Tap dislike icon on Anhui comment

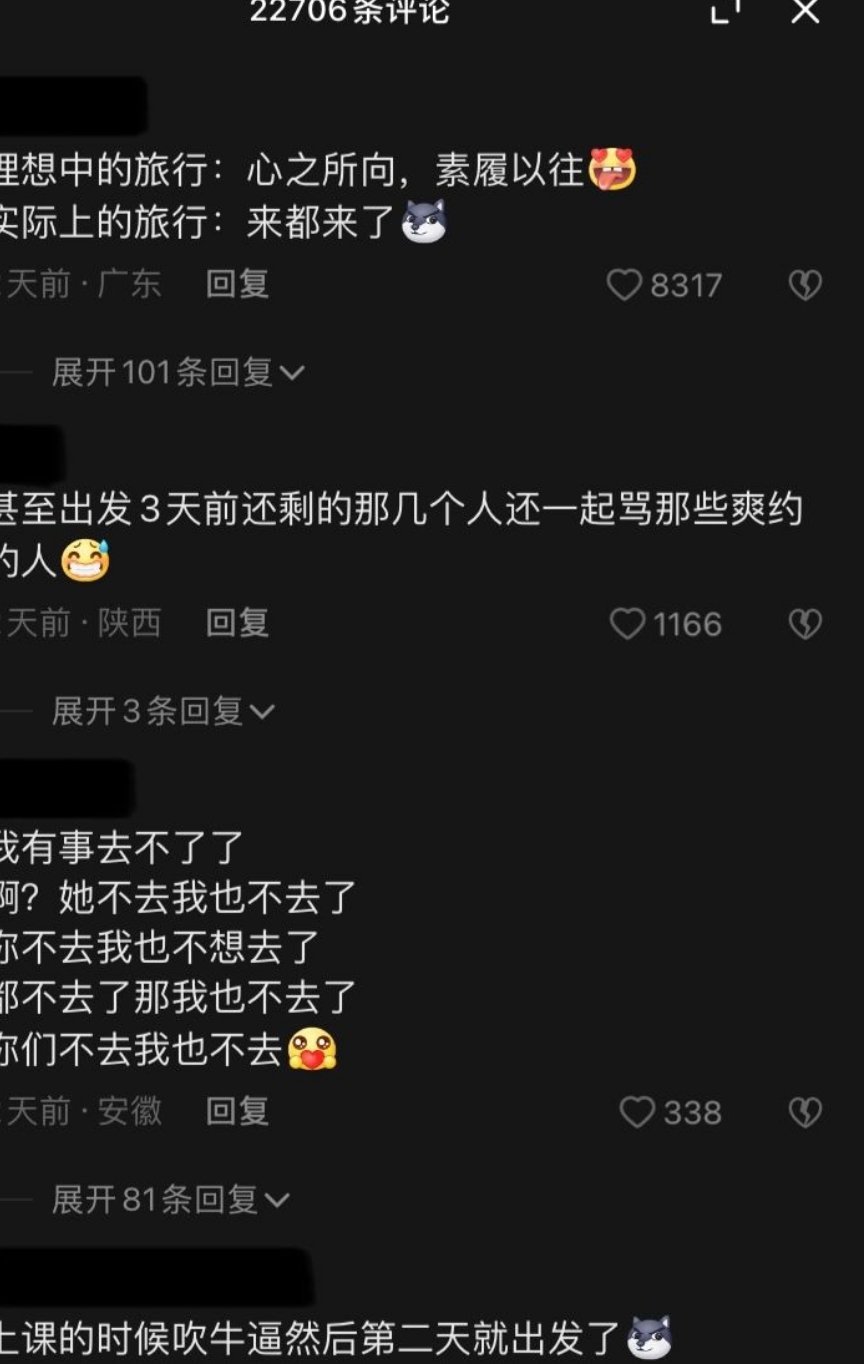[x=805, y=1112]
